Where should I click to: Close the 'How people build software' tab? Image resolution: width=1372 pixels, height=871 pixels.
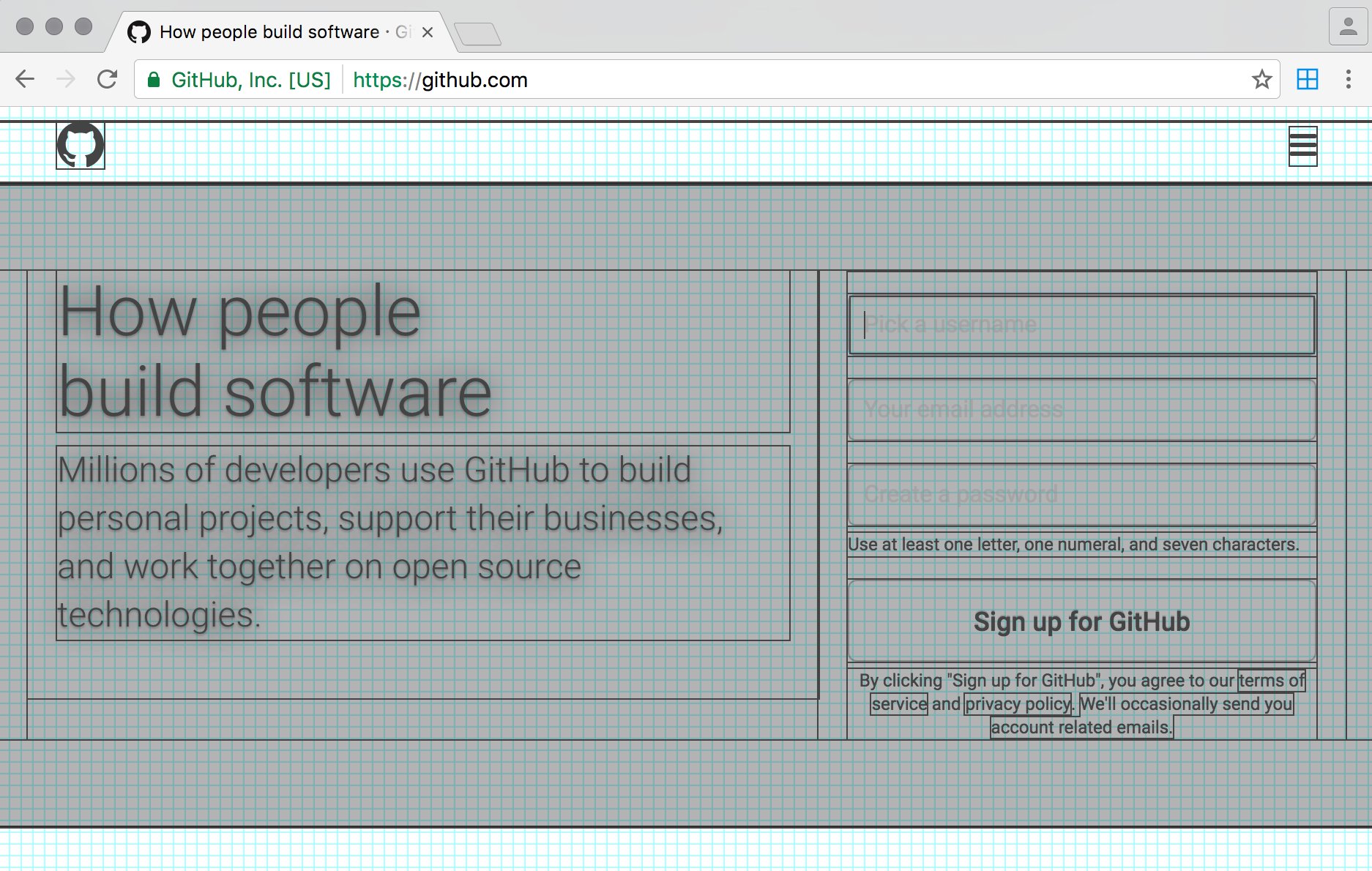pyautogui.click(x=428, y=32)
